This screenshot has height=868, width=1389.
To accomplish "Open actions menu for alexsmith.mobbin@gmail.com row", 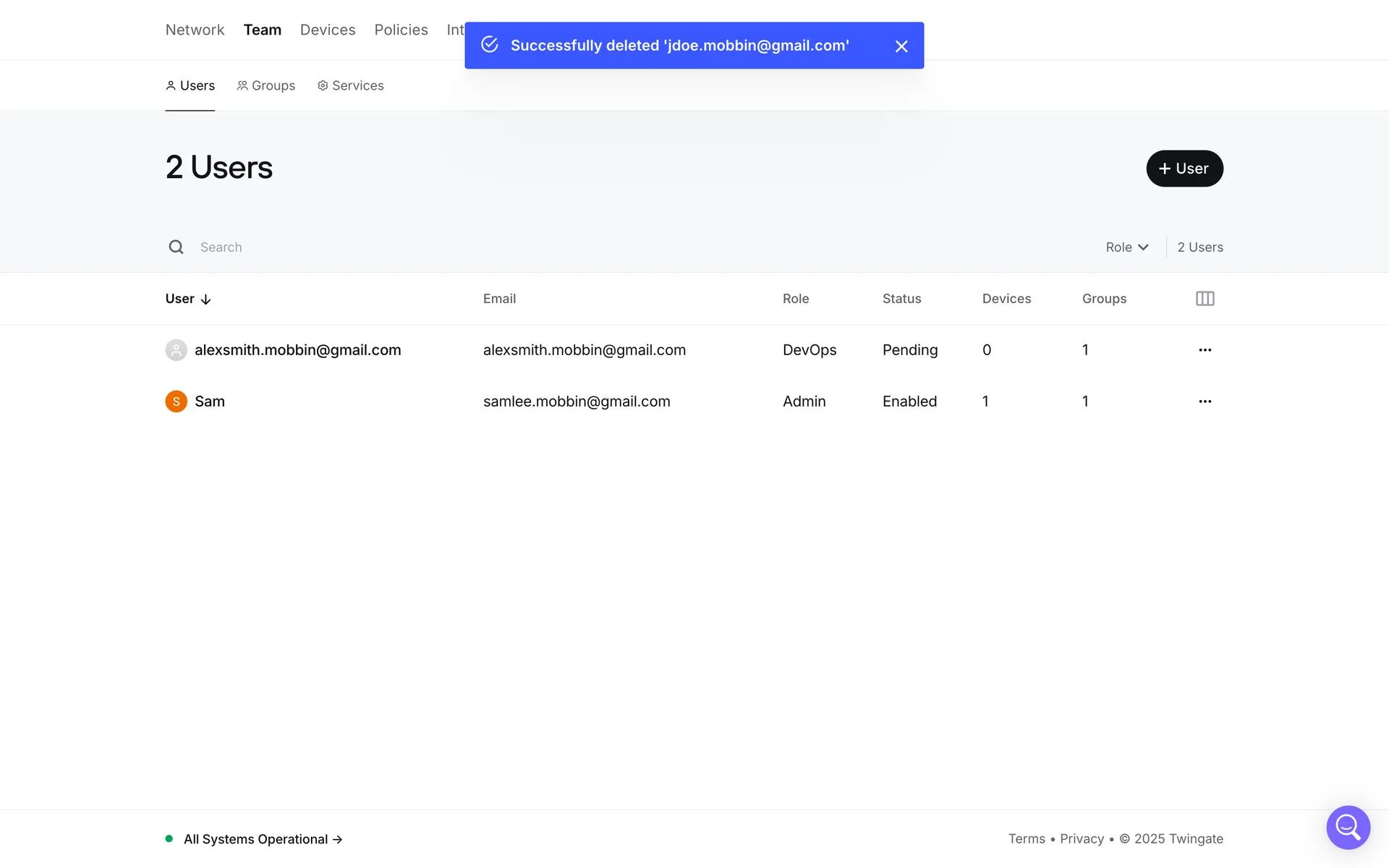I will [x=1205, y=350].
